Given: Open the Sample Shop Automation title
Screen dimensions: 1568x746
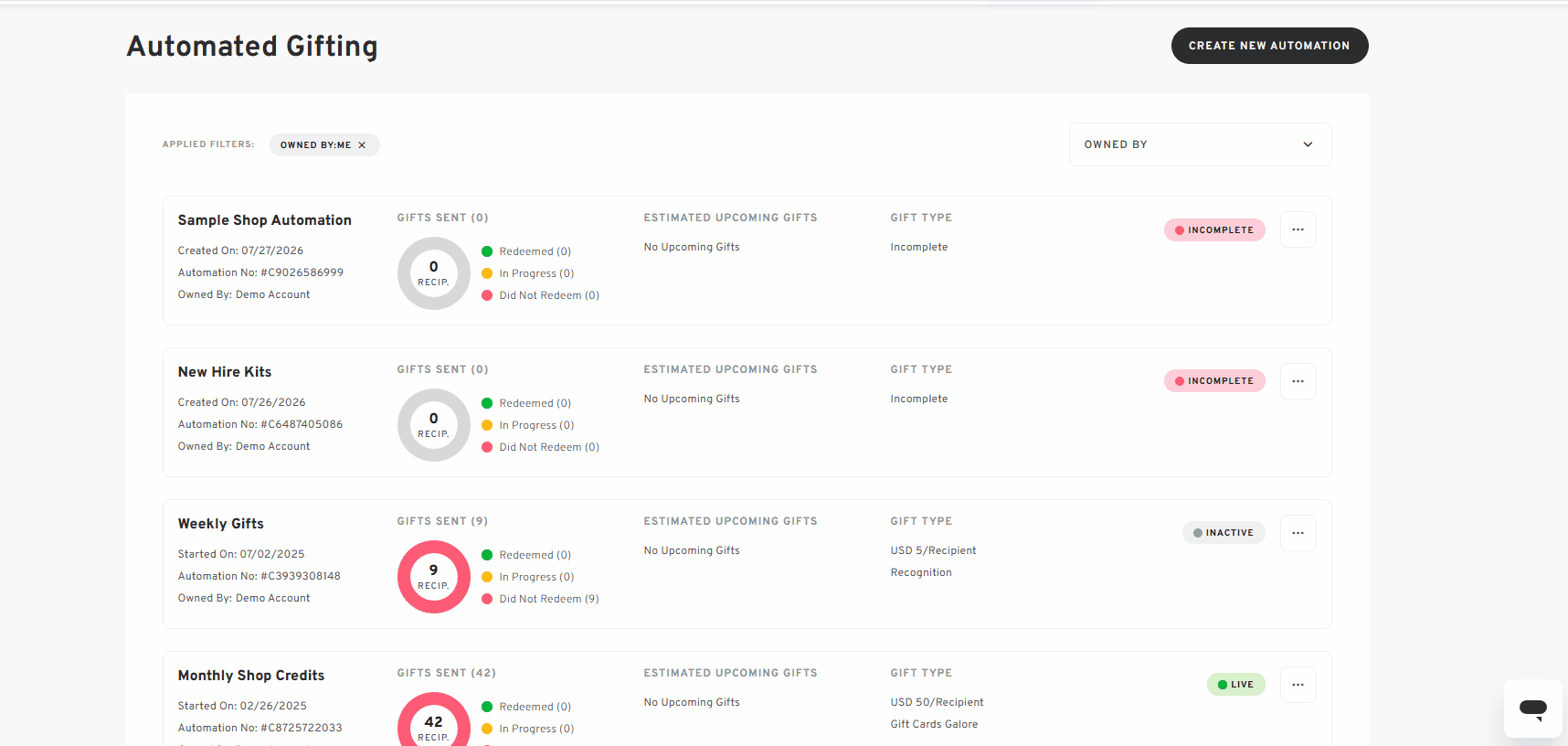Looking at the screenshot, I should point(265,220).
